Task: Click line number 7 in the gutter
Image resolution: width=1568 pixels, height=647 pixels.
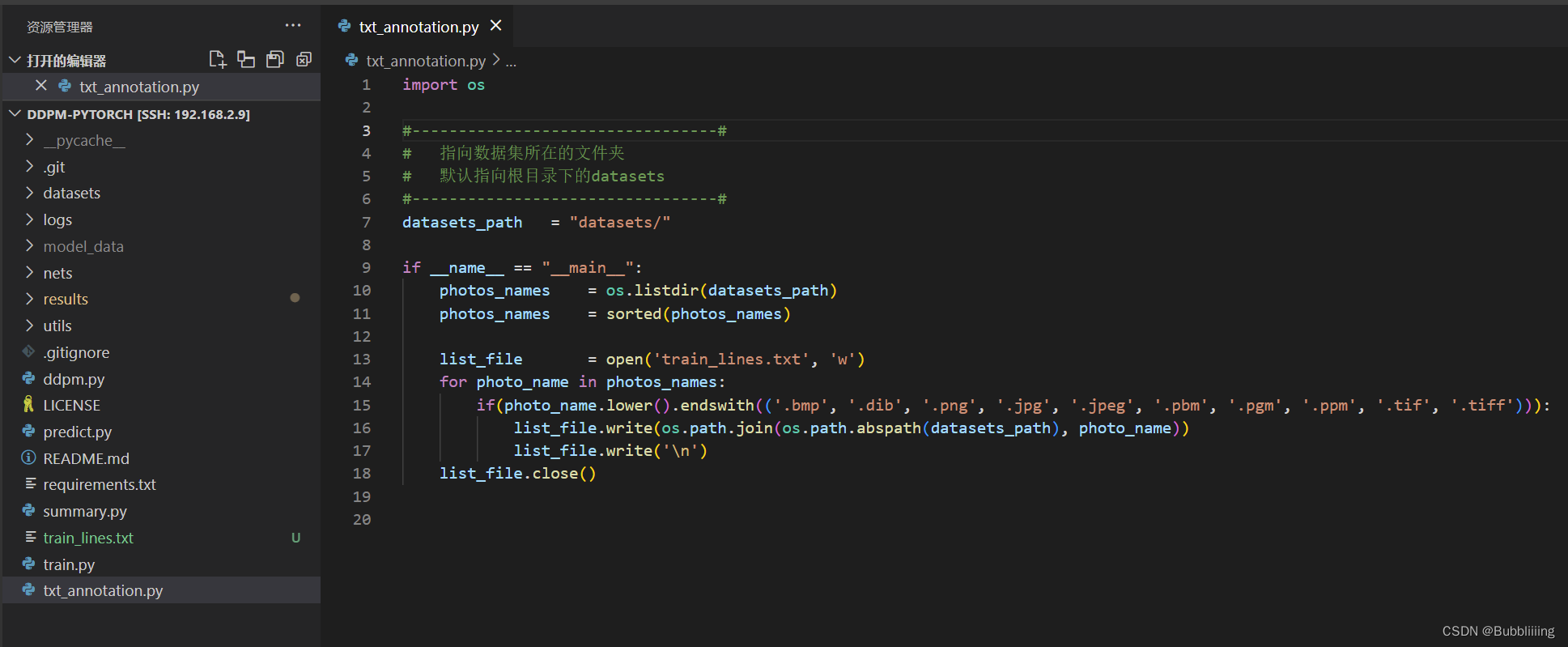Action: click(x=366, y=222)
